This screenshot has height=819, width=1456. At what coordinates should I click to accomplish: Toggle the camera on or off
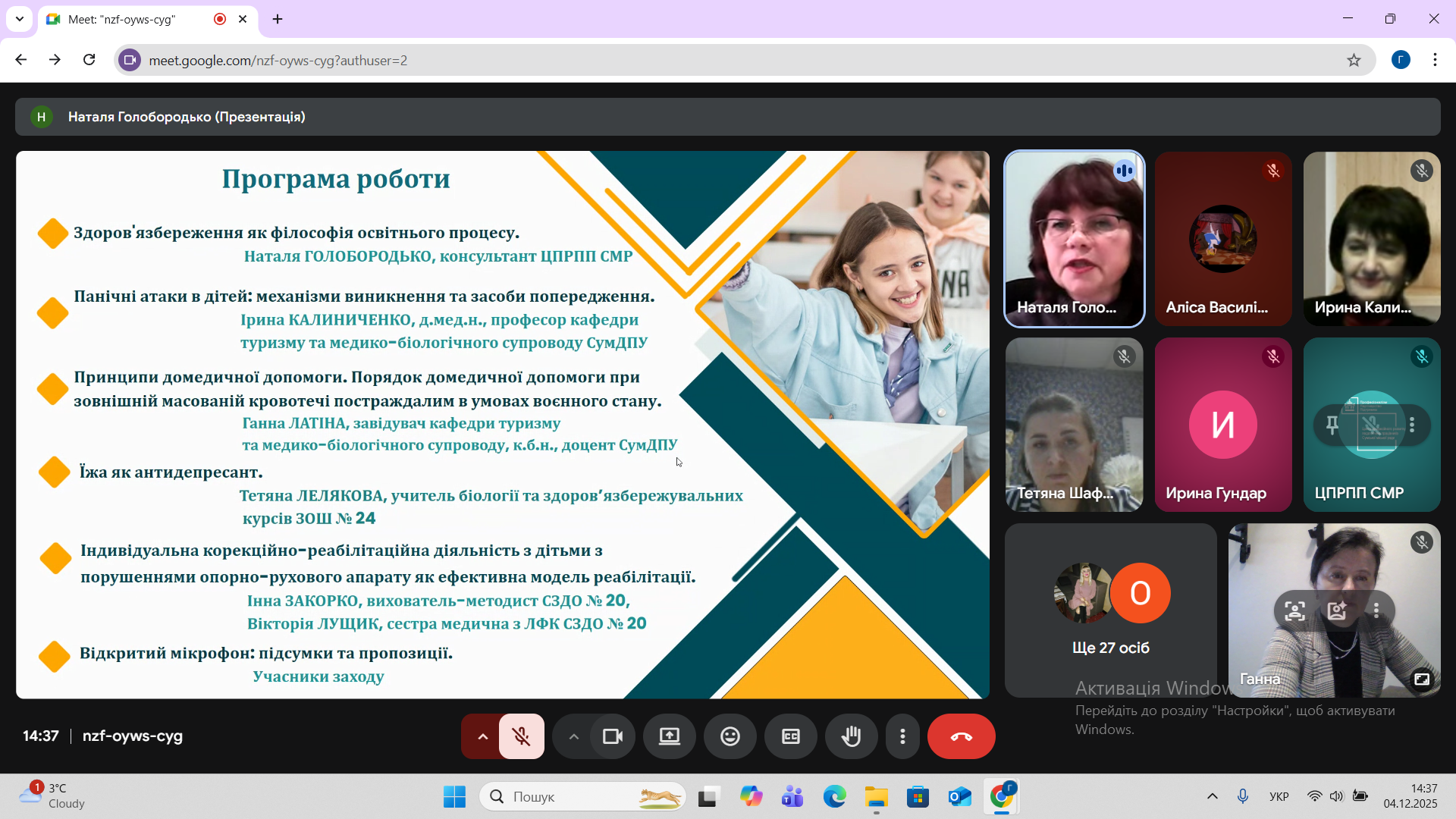pyautogui.click(x=612, y=736)
